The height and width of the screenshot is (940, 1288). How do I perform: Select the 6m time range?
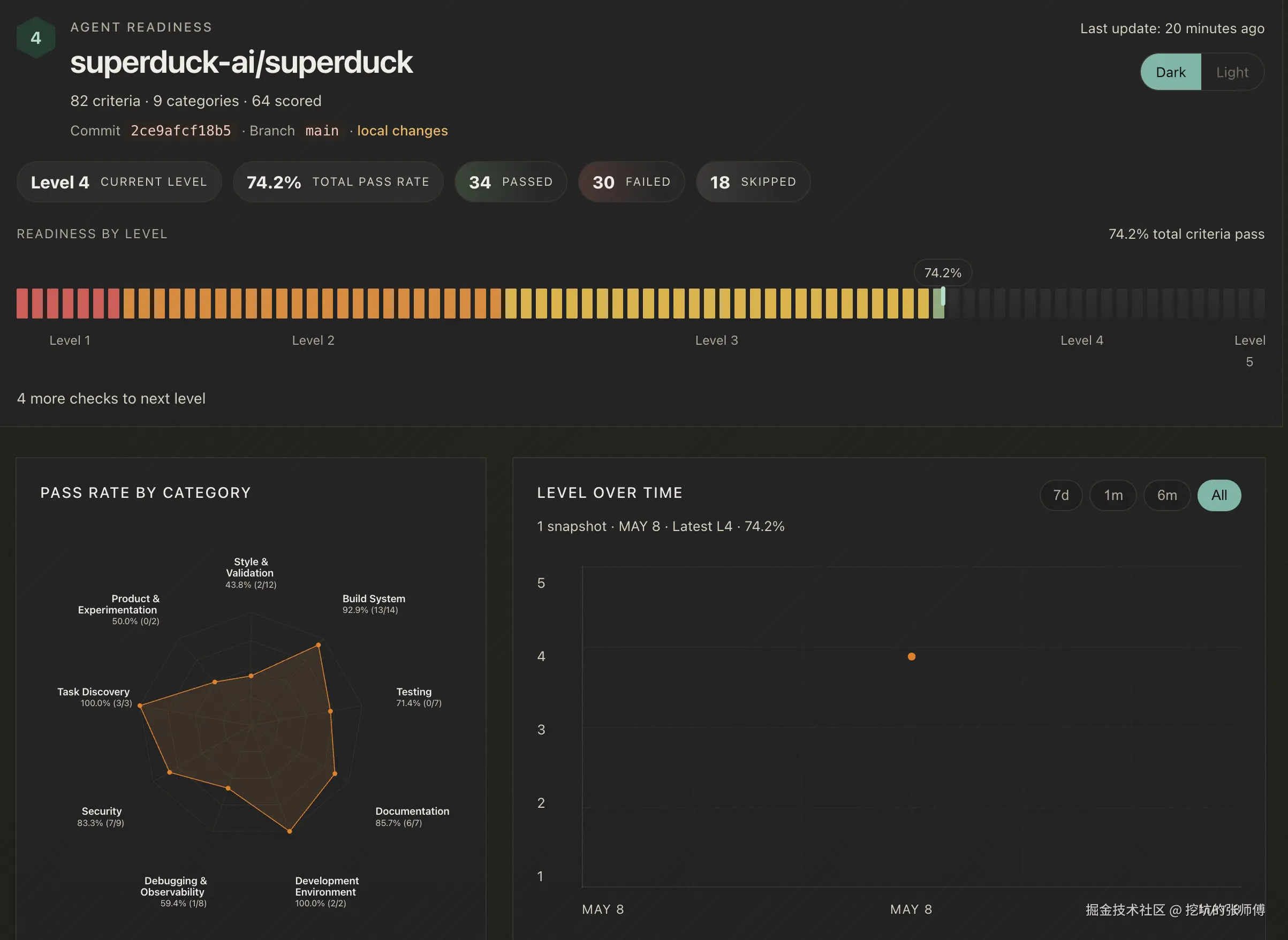pyautogui.click(x=1167, y=495)
